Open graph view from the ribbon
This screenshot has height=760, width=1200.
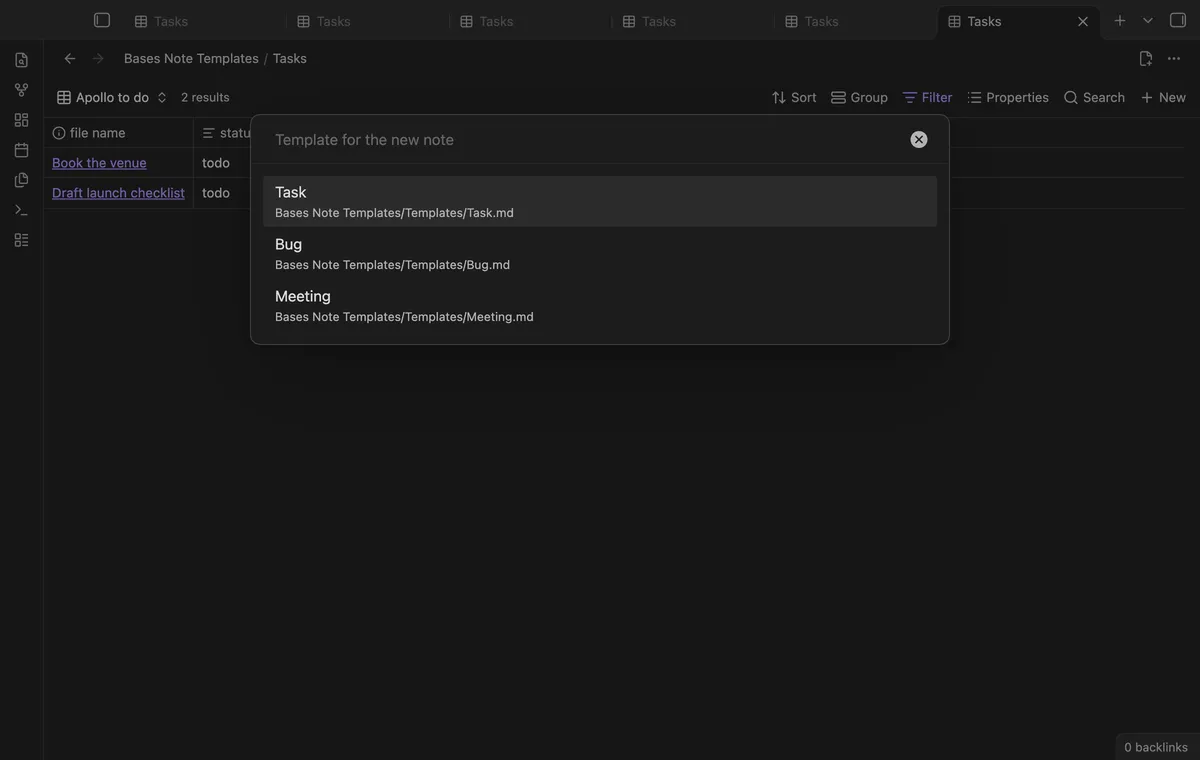tap(21, 90)
